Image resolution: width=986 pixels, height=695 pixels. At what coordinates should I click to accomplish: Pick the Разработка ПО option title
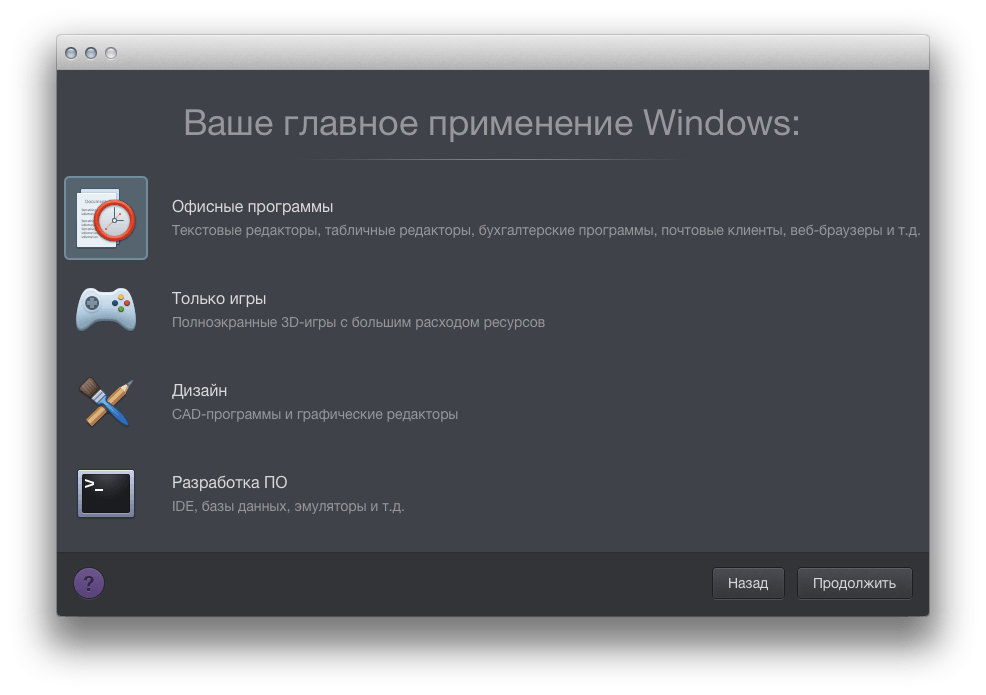tap(230, 482)
